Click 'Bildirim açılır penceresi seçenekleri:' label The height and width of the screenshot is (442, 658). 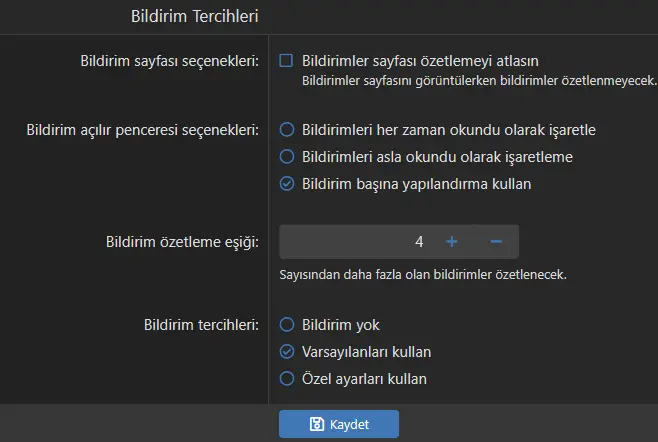[143, 130]
